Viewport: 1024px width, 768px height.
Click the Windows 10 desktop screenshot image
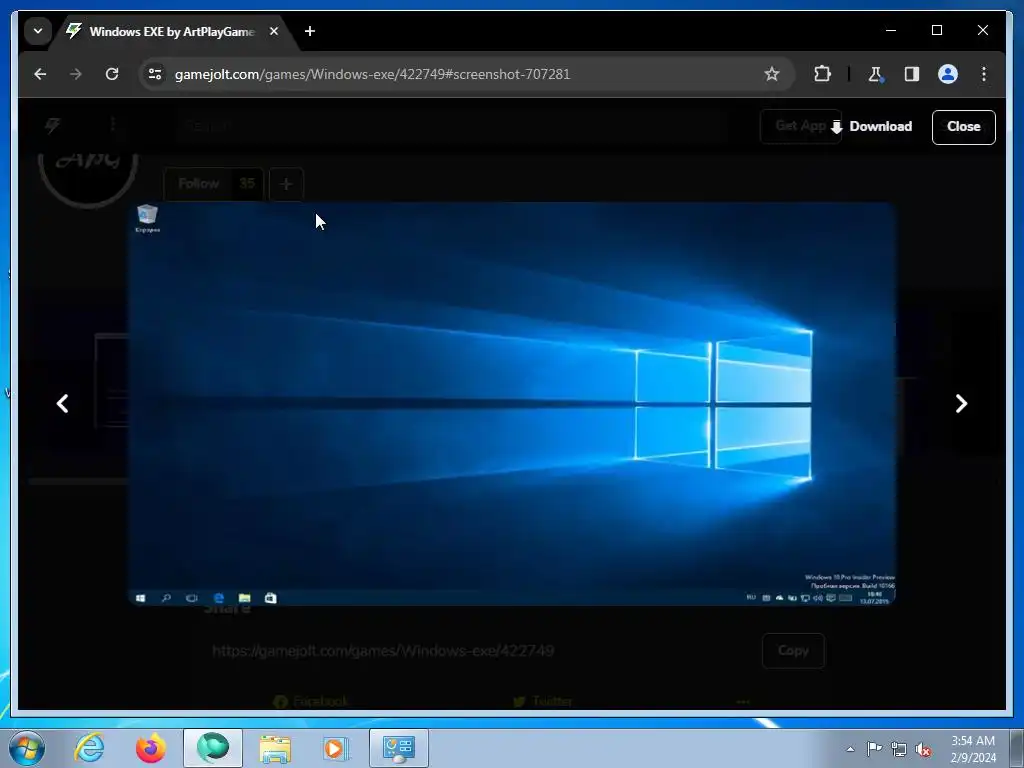pyautogui.click(x=511, y=404)
